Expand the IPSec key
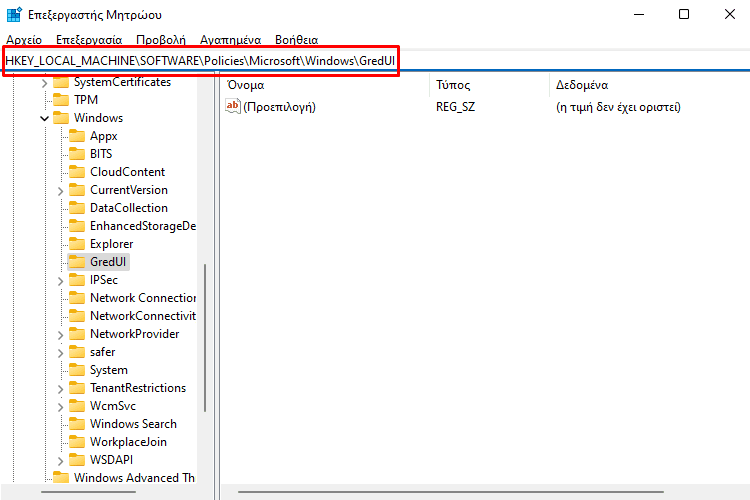Screen dimensions: 750x500 [x=61, y=281]
